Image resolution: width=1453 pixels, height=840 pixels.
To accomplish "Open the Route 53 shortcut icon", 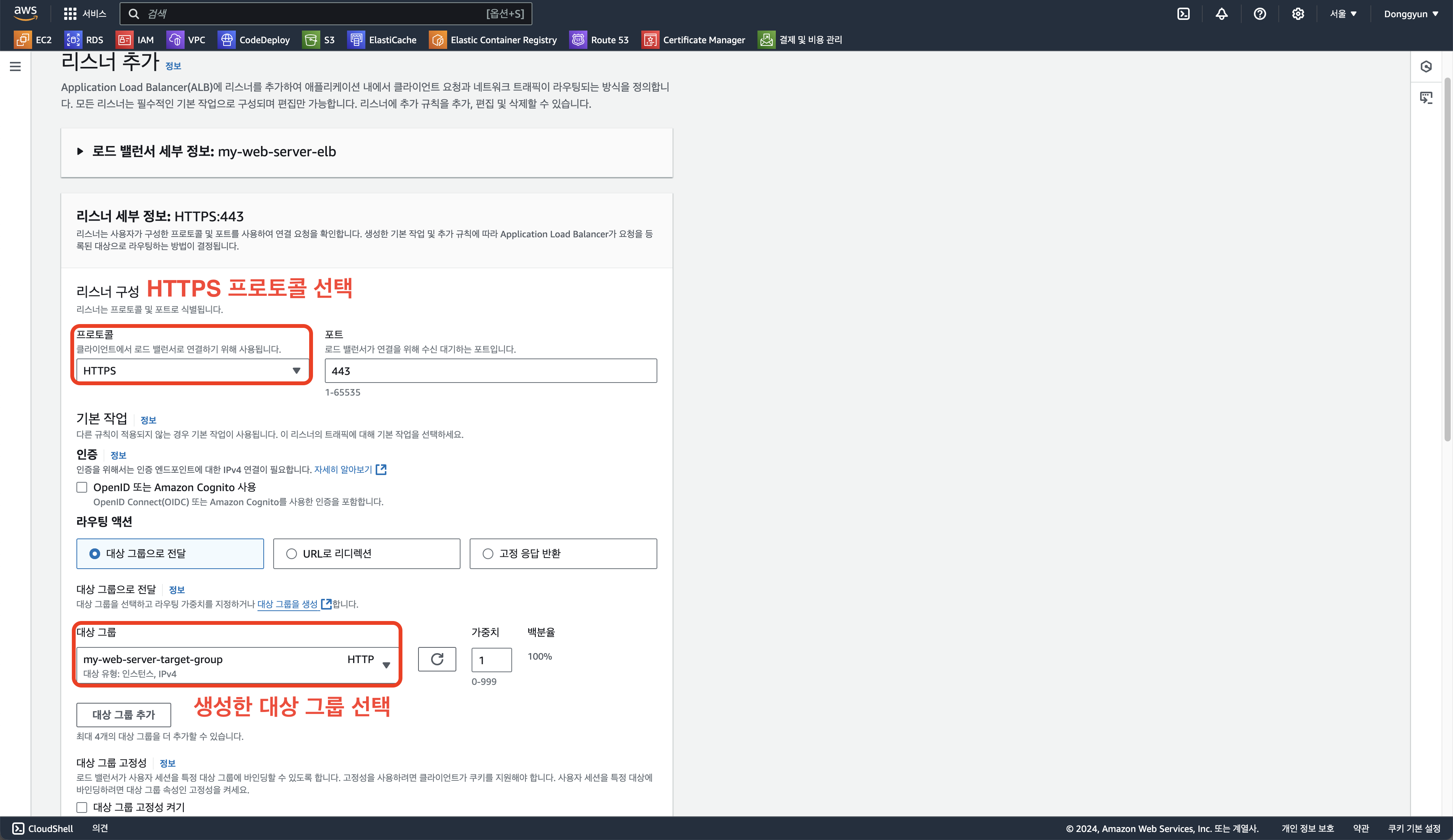I will click(x=578, y=40).
